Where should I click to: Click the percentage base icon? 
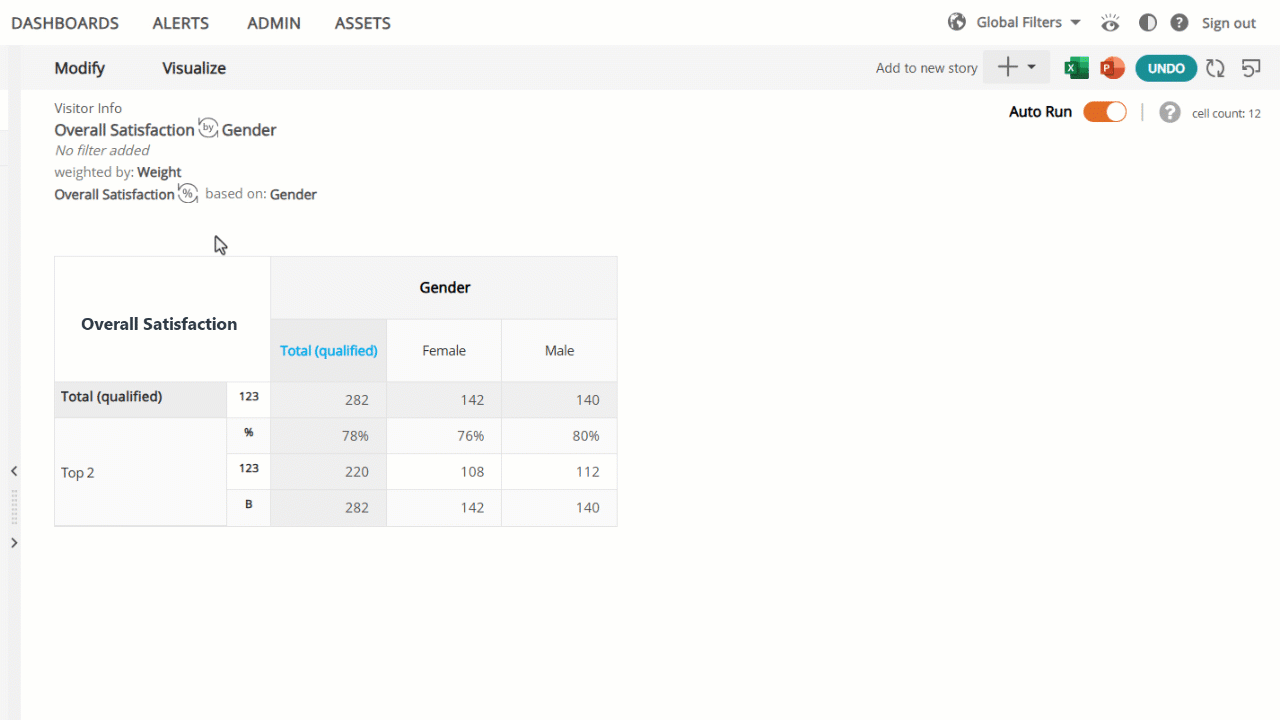tap(188, 193)
